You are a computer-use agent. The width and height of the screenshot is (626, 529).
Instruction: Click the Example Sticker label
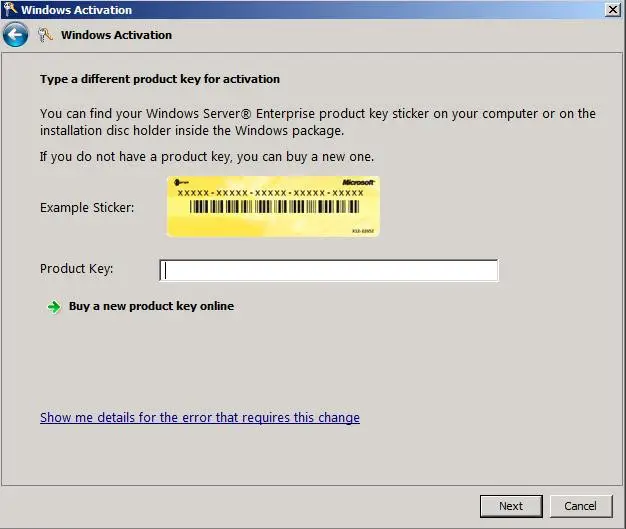[x=87, y=208]
